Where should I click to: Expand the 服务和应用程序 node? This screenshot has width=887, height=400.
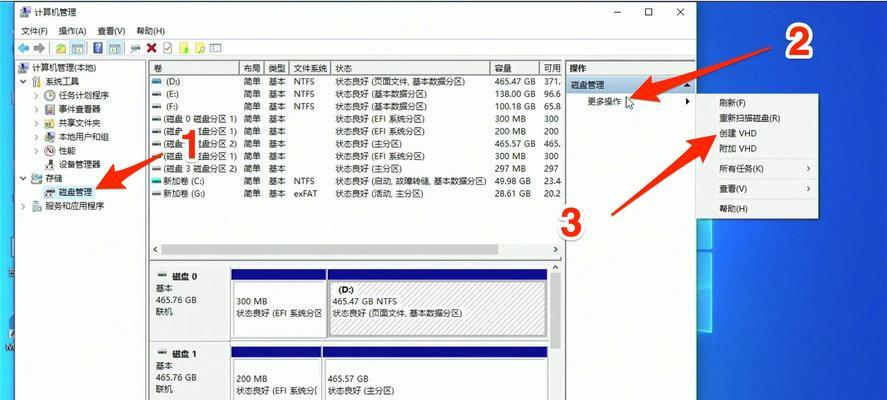pos(23,207)
